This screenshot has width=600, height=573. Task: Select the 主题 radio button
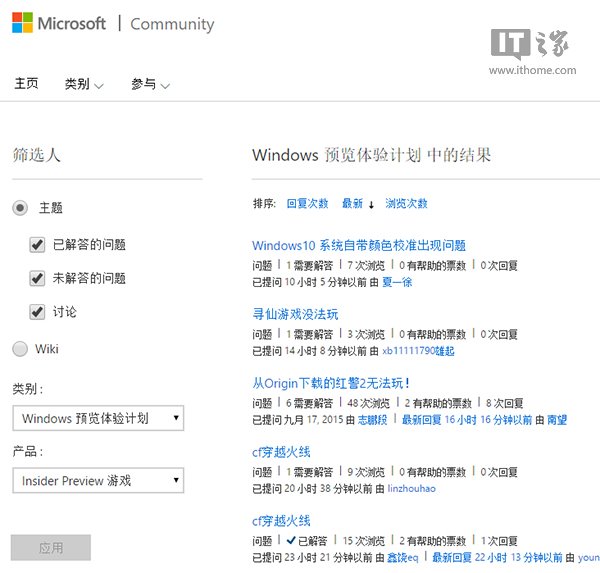click(20, 208)
